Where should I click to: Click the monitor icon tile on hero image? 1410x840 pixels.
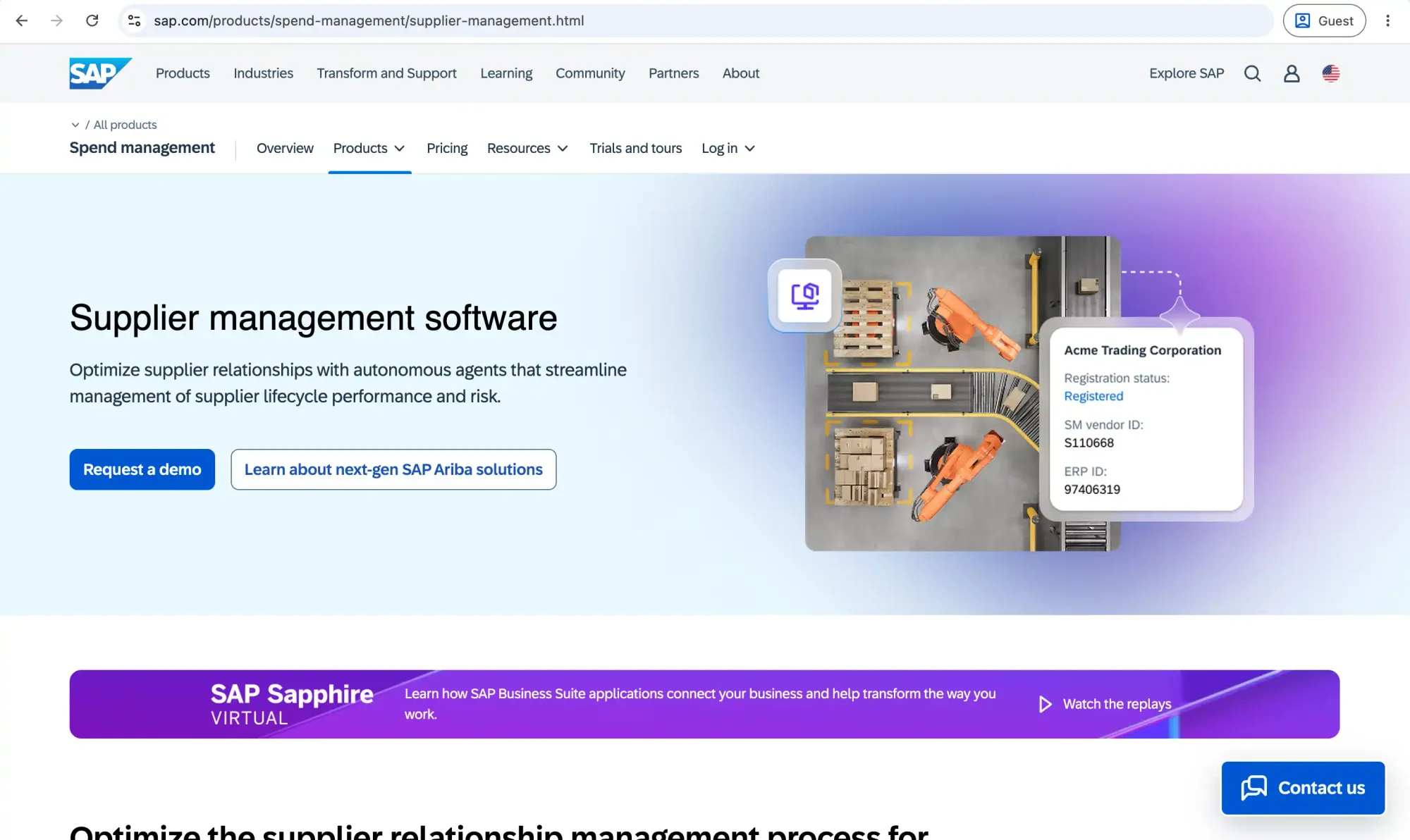[x=805, y=296]
